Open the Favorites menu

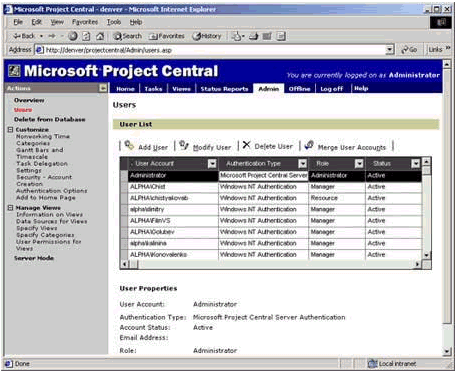point(85,22)
